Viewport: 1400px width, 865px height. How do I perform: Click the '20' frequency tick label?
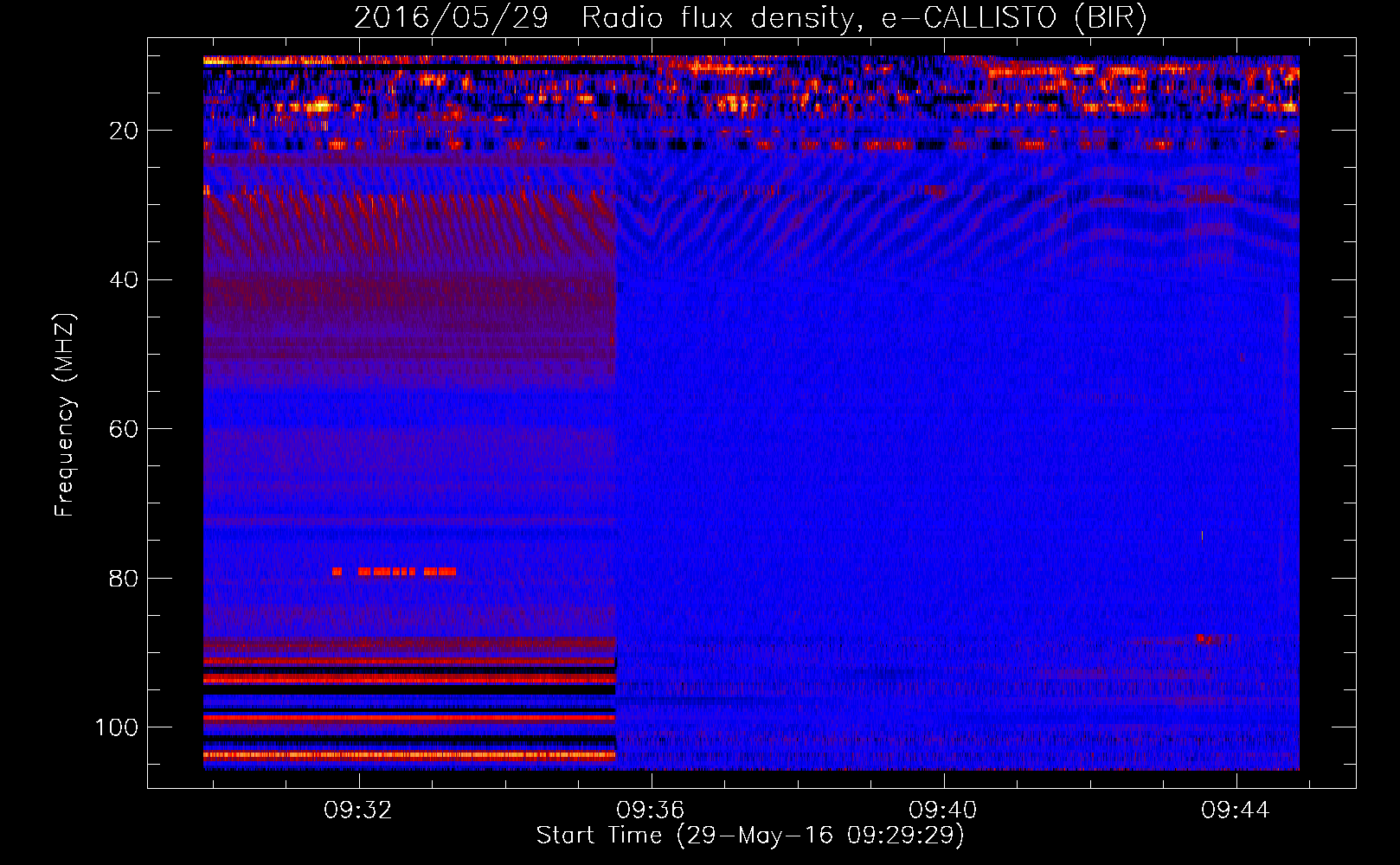click(125, 131)
